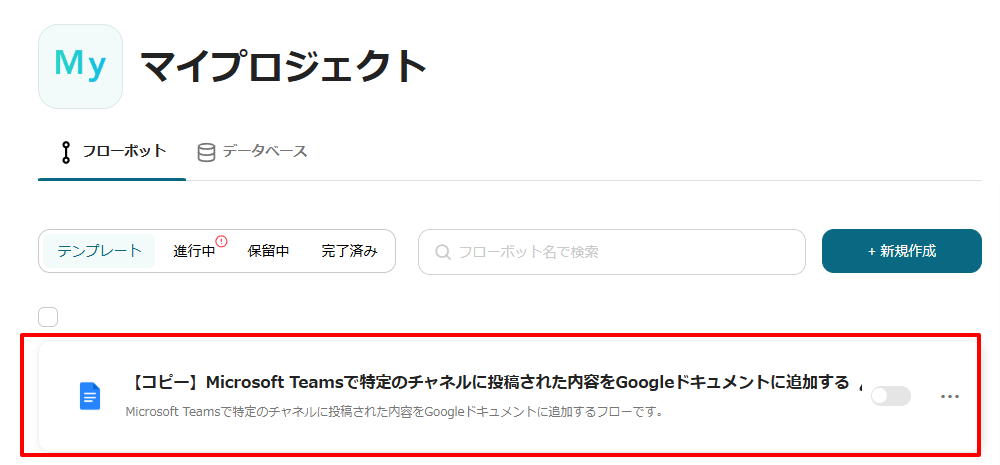The height and width of the screenshot is (465, 1000).
Task: Create a new flowbot with + 新規作成
Action: [902, 251]
